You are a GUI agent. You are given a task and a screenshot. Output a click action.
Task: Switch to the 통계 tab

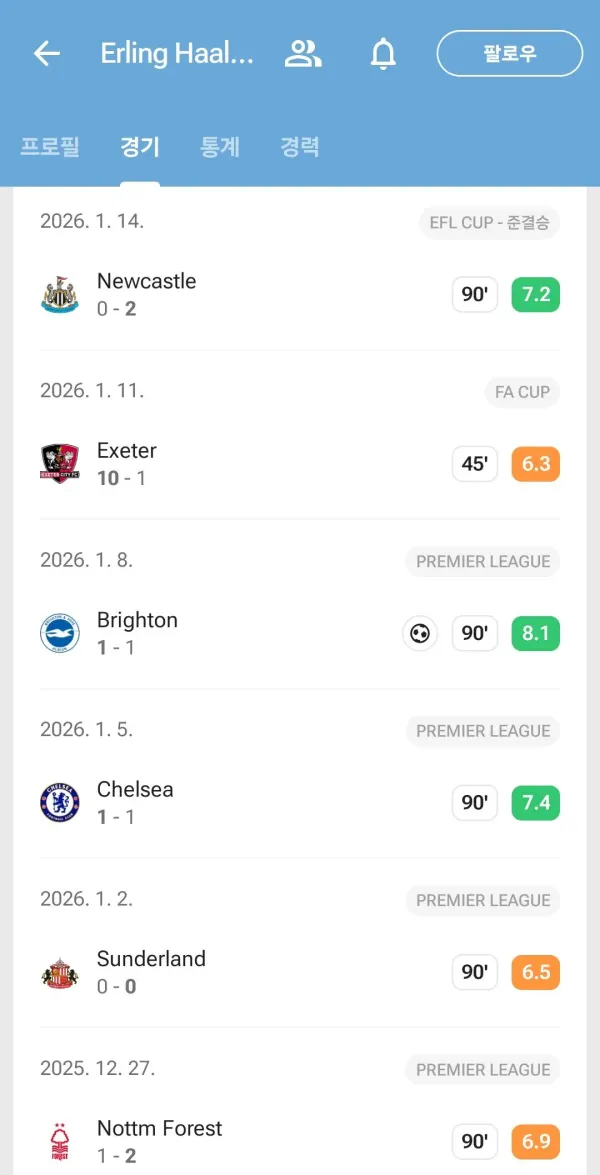tap(219, 147)
